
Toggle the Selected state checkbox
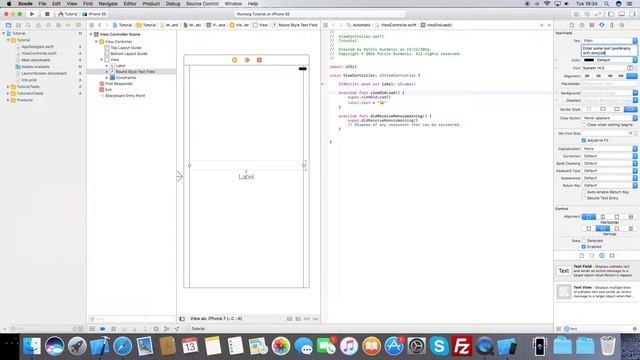pos(584,241)
